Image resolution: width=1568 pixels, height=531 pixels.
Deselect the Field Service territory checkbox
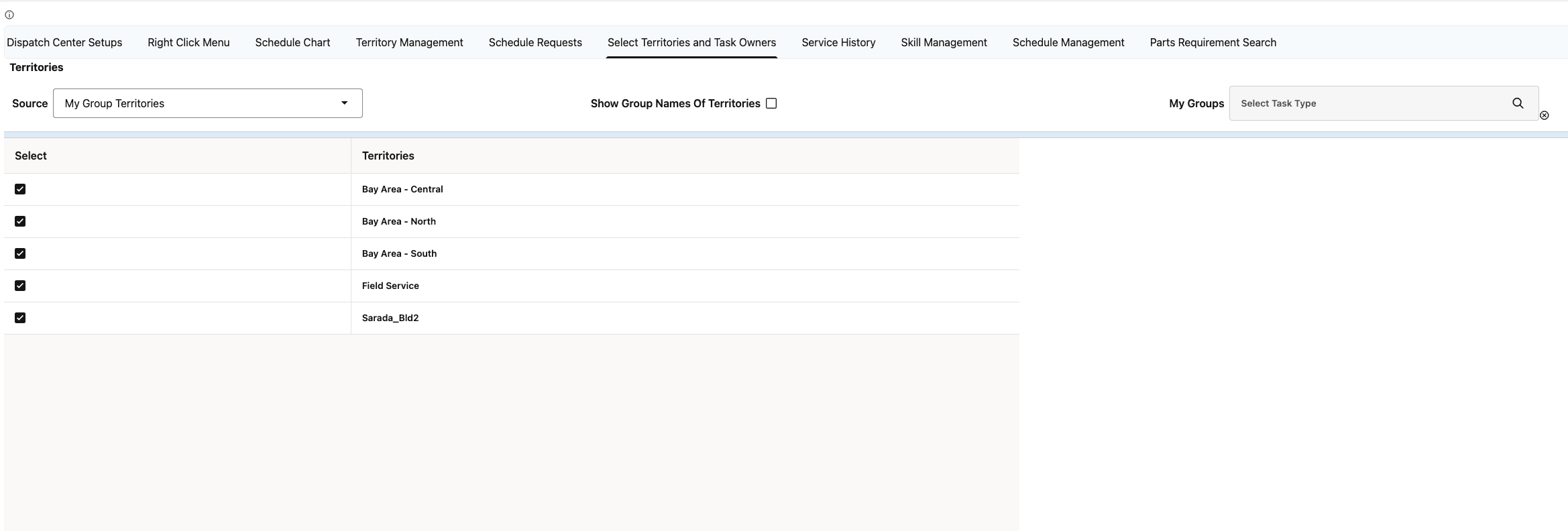click(x=20, y=286)
